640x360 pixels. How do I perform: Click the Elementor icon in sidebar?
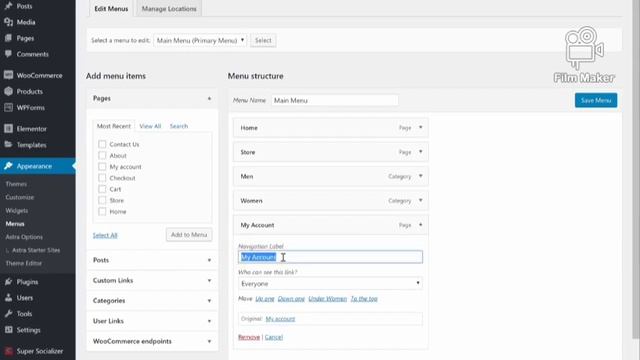pyautogui.click(x=8, y=129)
